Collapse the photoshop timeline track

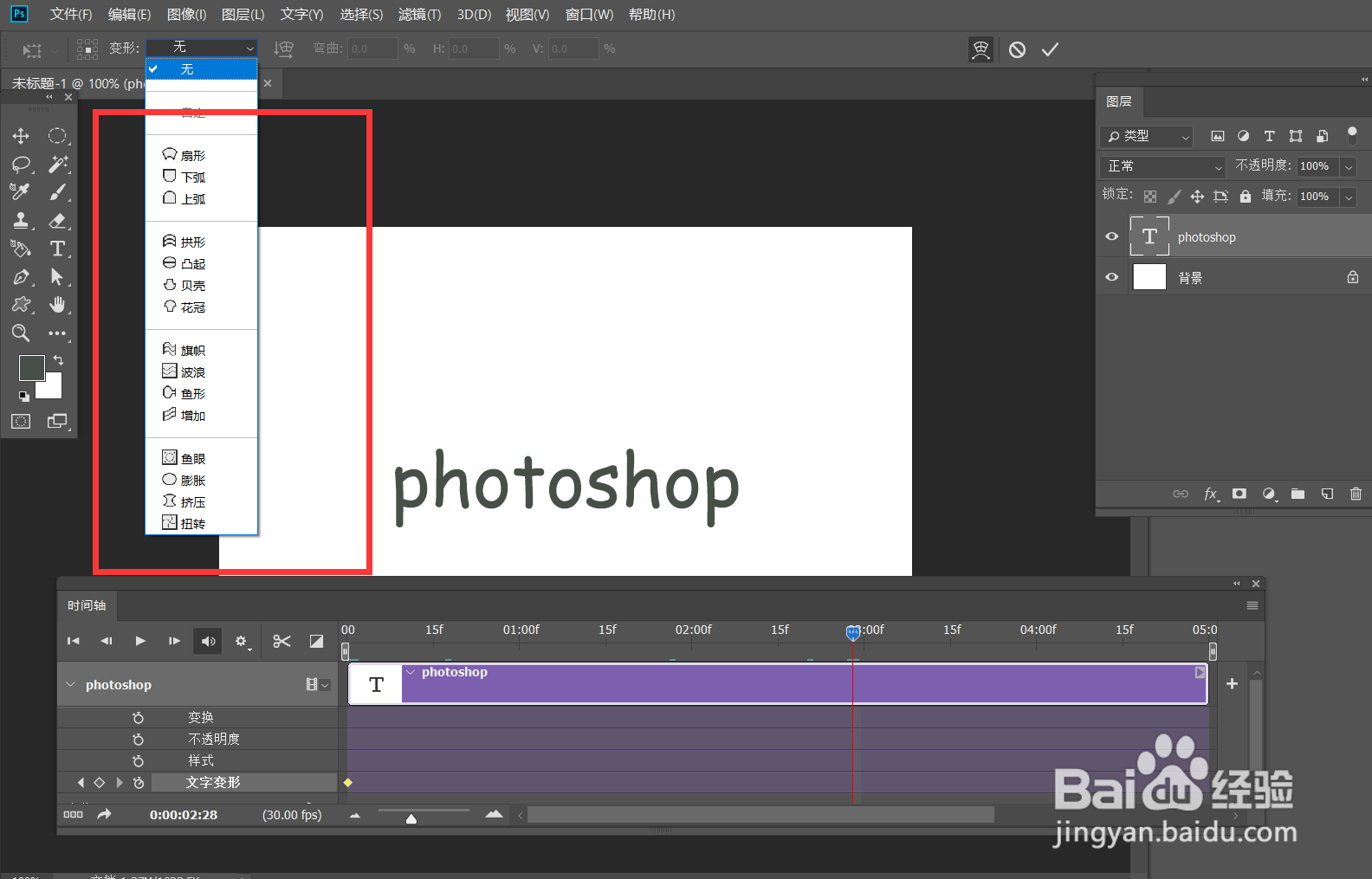pyautogui.click(x=71, y=684)
